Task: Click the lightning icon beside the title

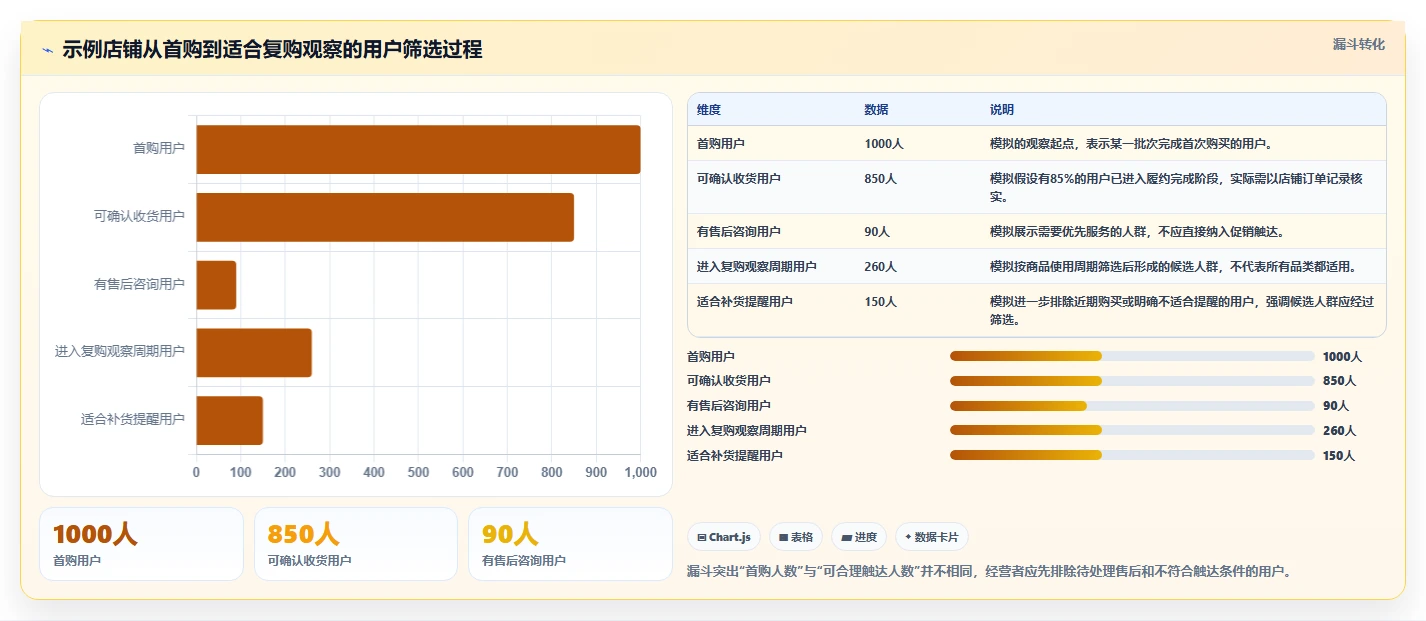Action: pos(48,50)
